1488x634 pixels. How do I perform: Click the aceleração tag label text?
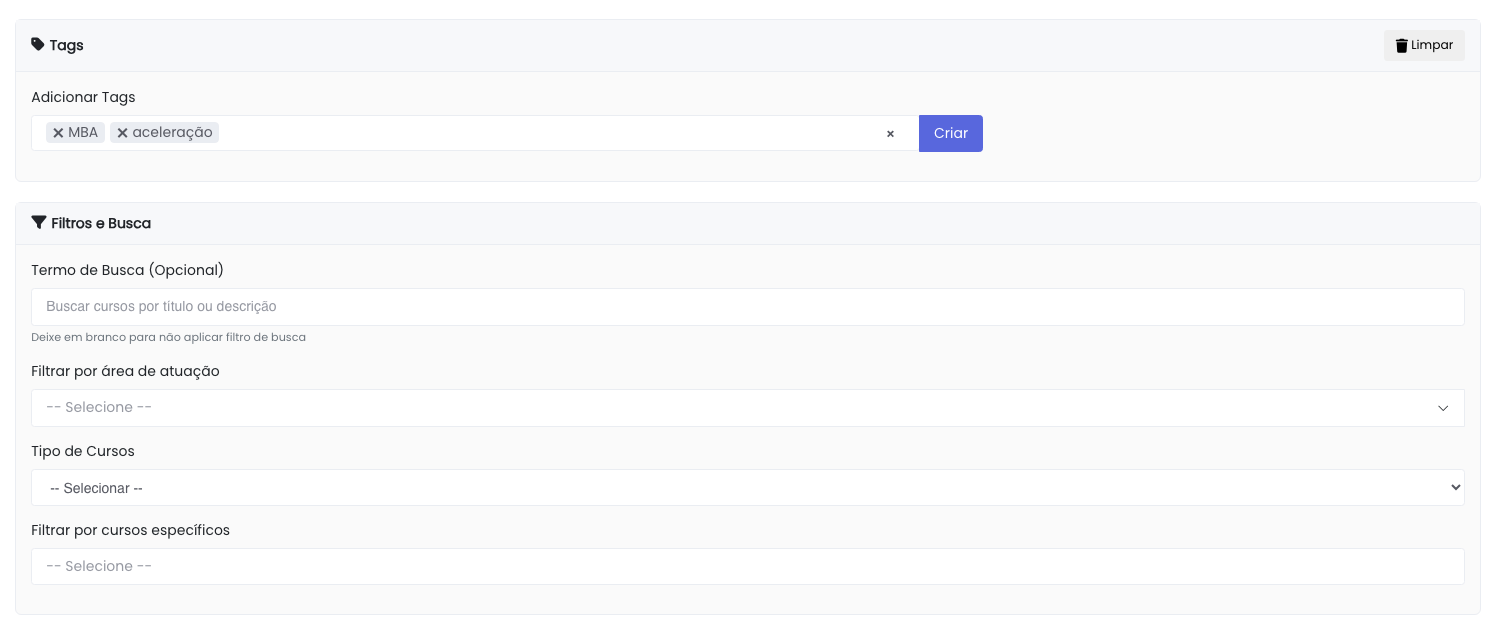click(x=172, y=133)
